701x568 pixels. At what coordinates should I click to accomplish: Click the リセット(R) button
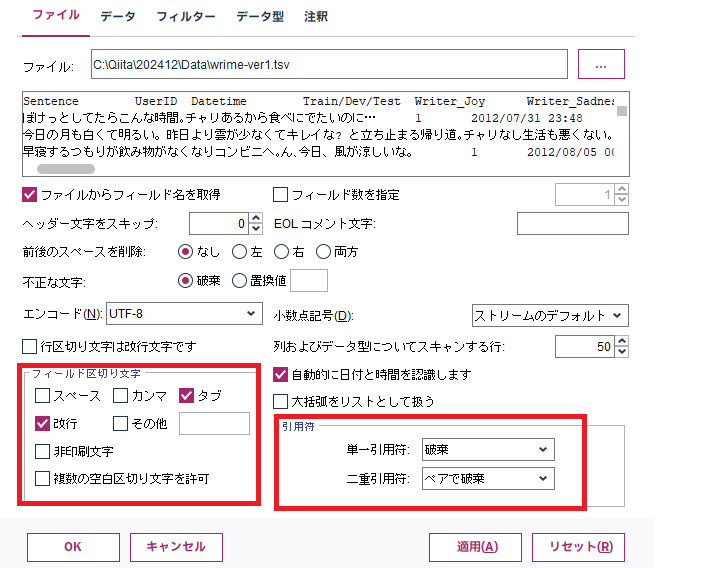[x=578, y=547]
